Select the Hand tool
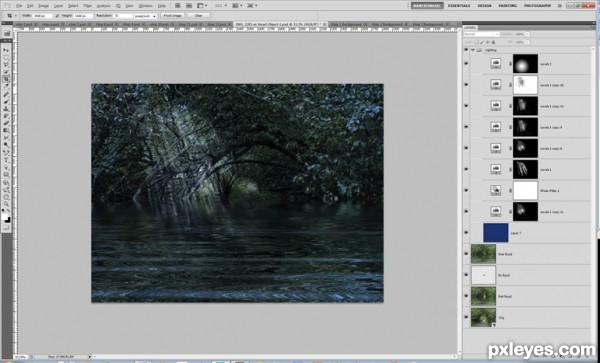 point(7,197)
